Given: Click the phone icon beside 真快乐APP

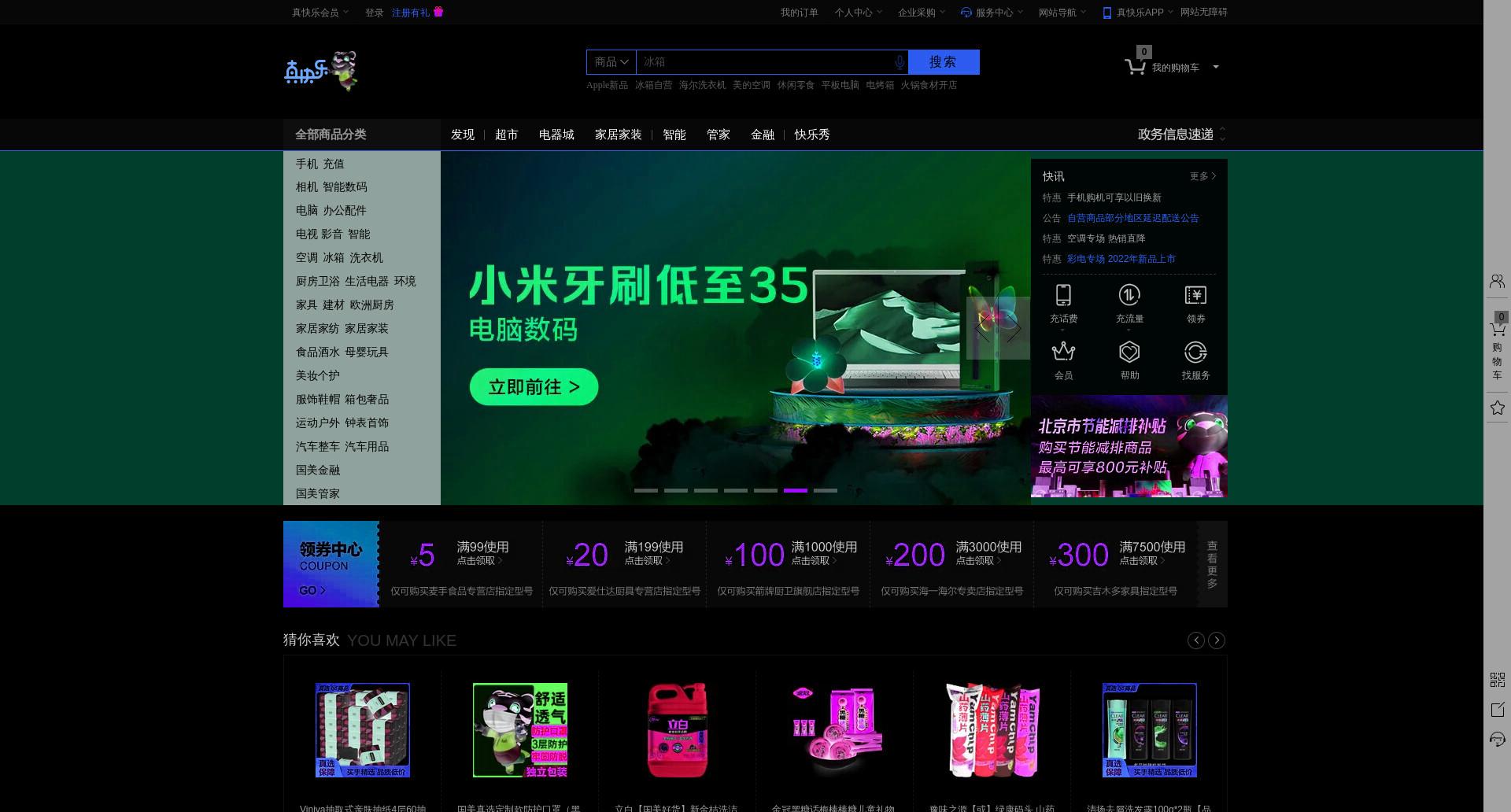Looking at the screenshot, I should pyautogui.click(x=1106, y=13).
